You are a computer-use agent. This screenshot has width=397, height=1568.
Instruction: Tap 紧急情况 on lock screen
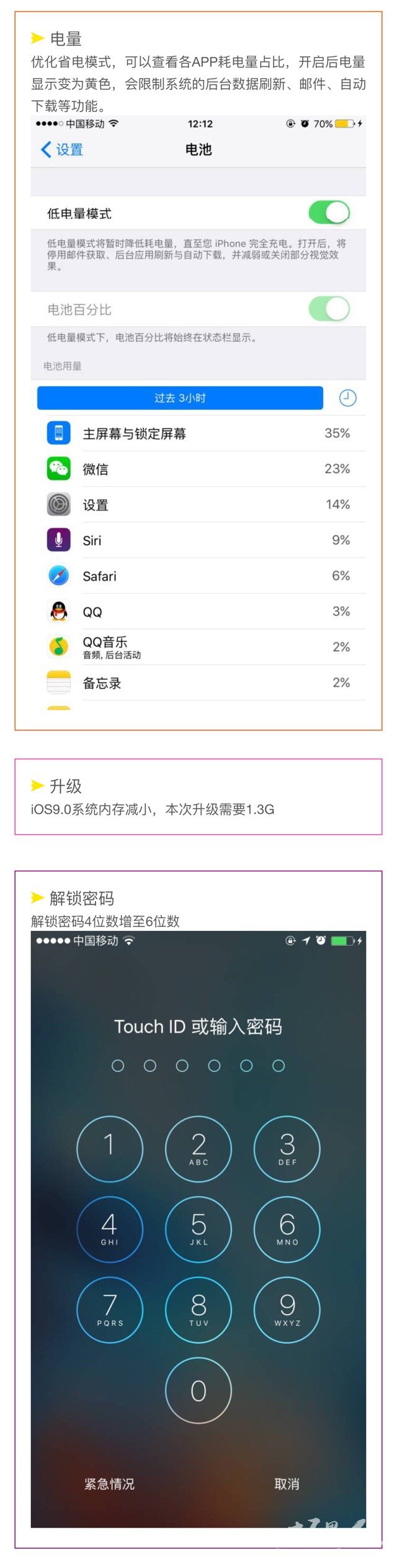[109, 1484]
